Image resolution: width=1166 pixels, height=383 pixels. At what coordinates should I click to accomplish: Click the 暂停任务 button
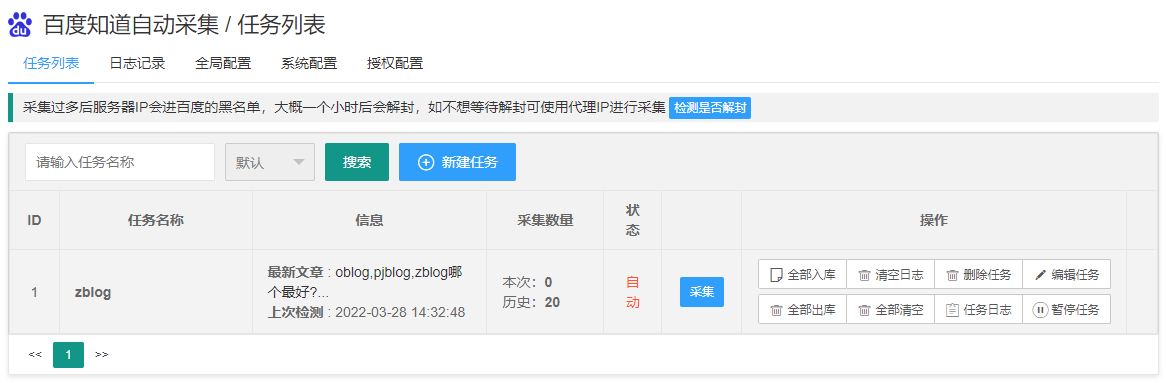pyautogui.click(x=1066, y=310)
